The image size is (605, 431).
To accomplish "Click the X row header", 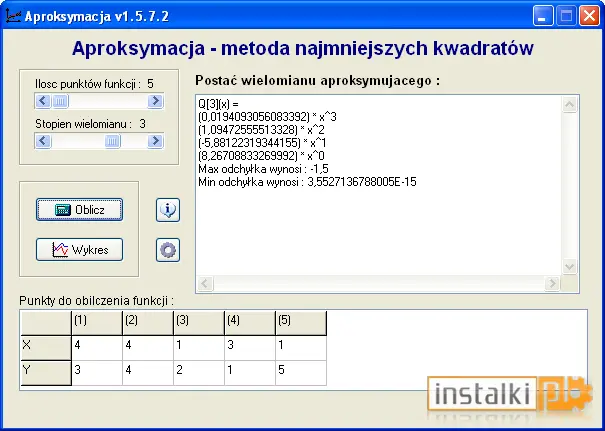I will tap(46, 348).
